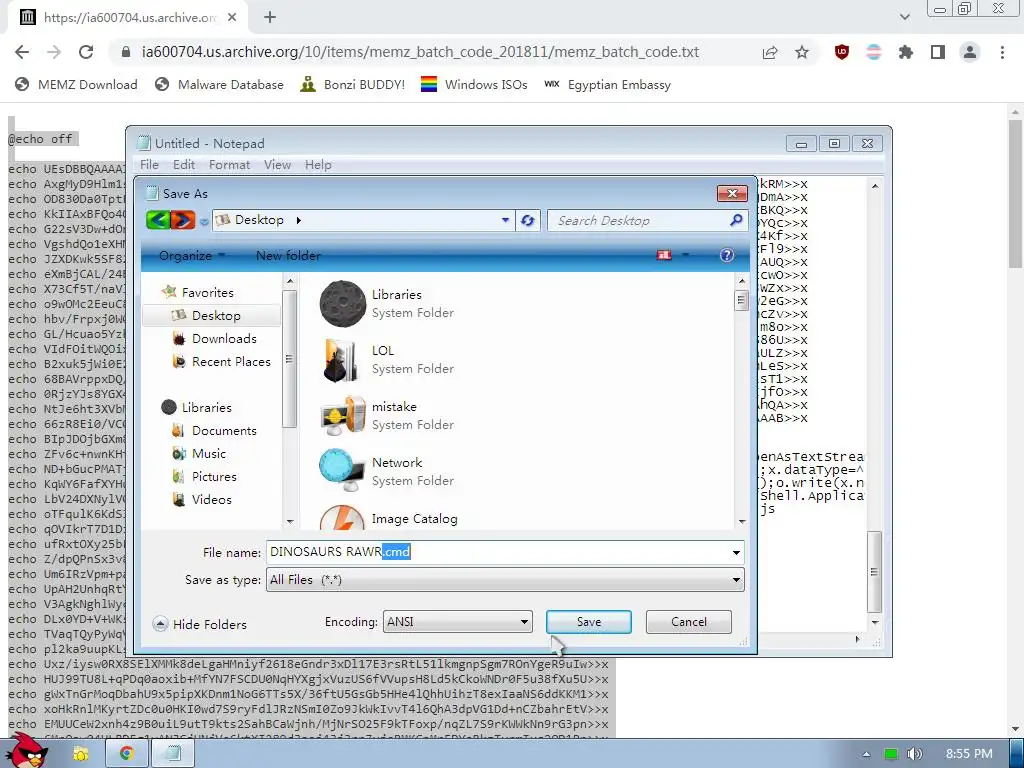Open Chrome from the taskbar

click(x=126, y=754)
